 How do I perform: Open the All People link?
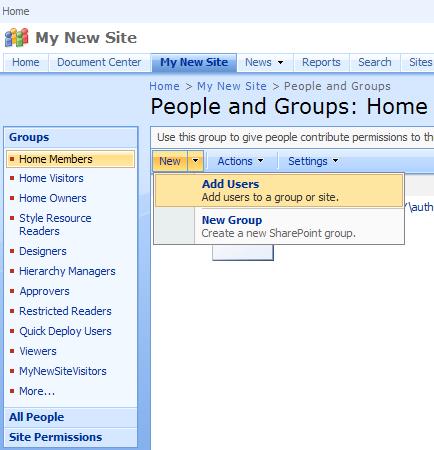click(37, 417)
